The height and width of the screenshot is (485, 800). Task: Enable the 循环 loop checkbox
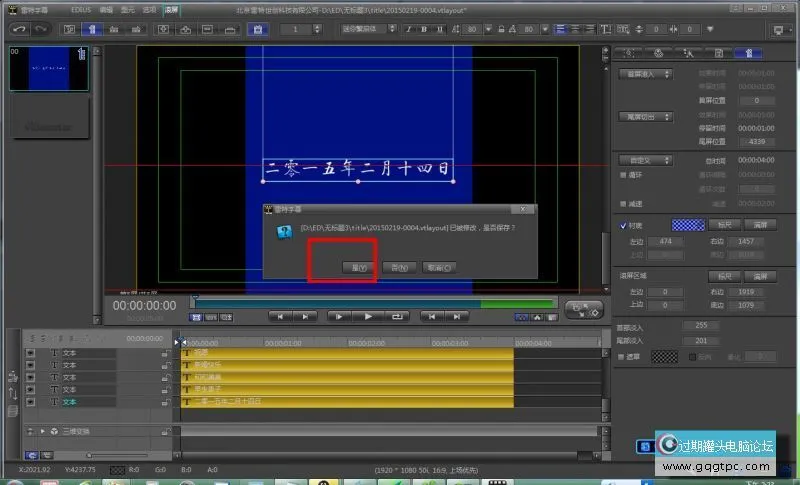point(622,173)
